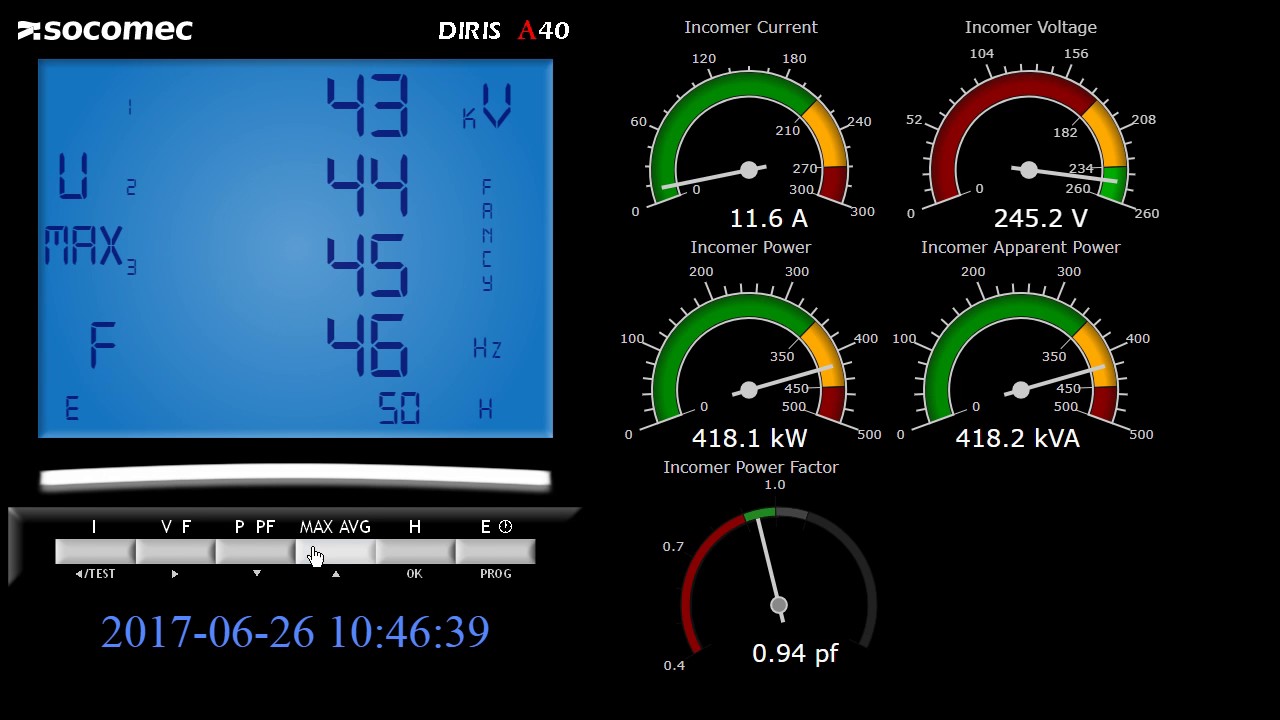Click the OK label under H button
The image size is (1280, 720).
415,574
